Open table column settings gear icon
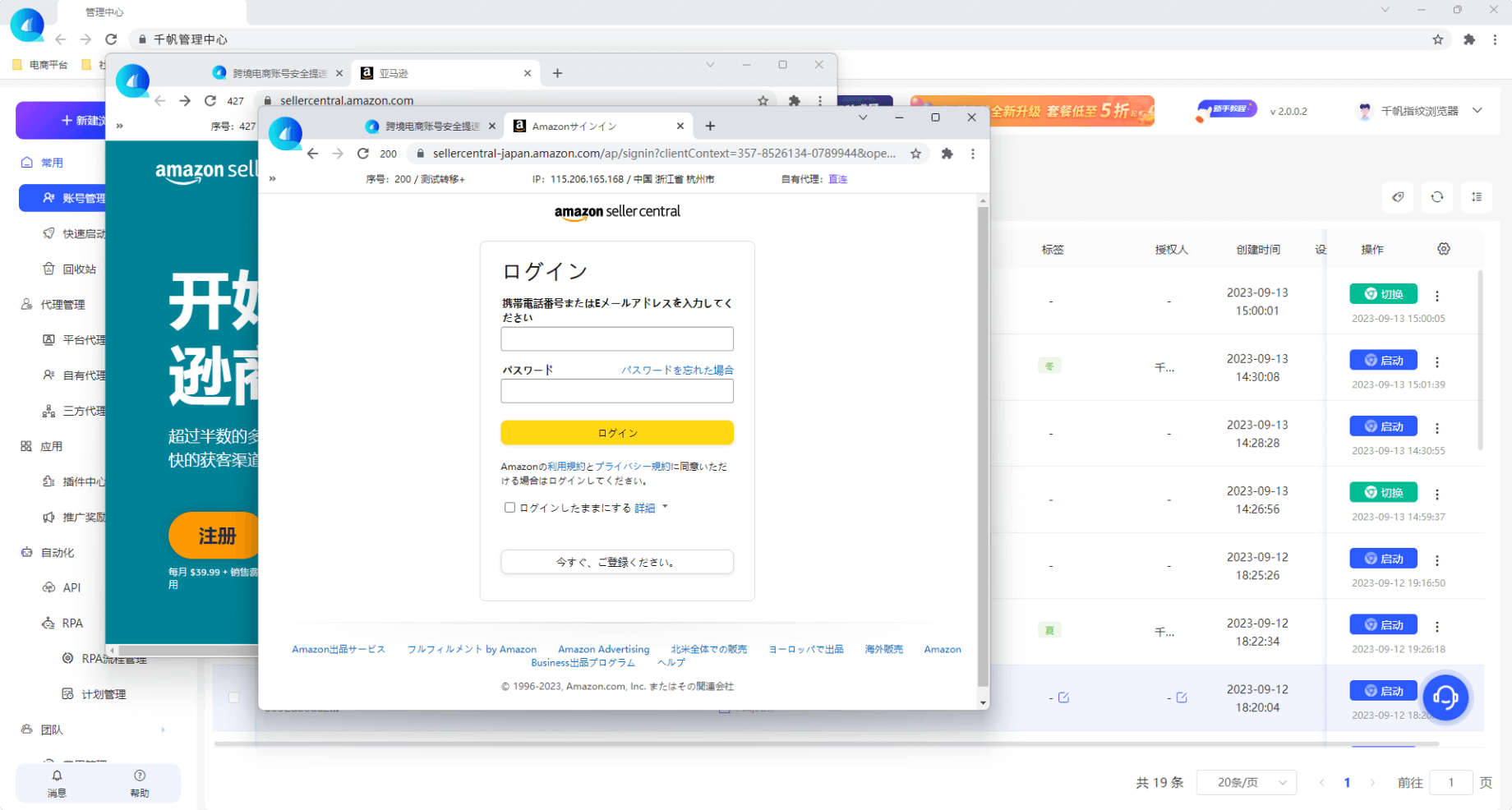This screenshot has width=1512, height=810. pos(1444,249)
